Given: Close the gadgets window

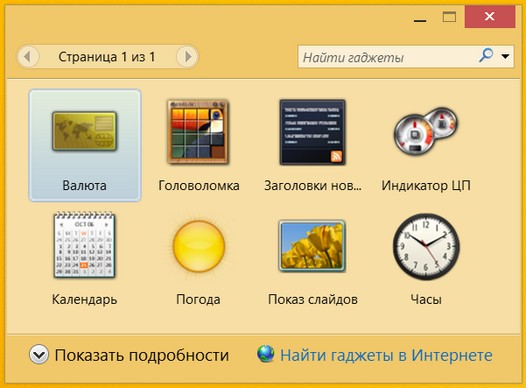Looking at the screenshot, I should point(490,16).
